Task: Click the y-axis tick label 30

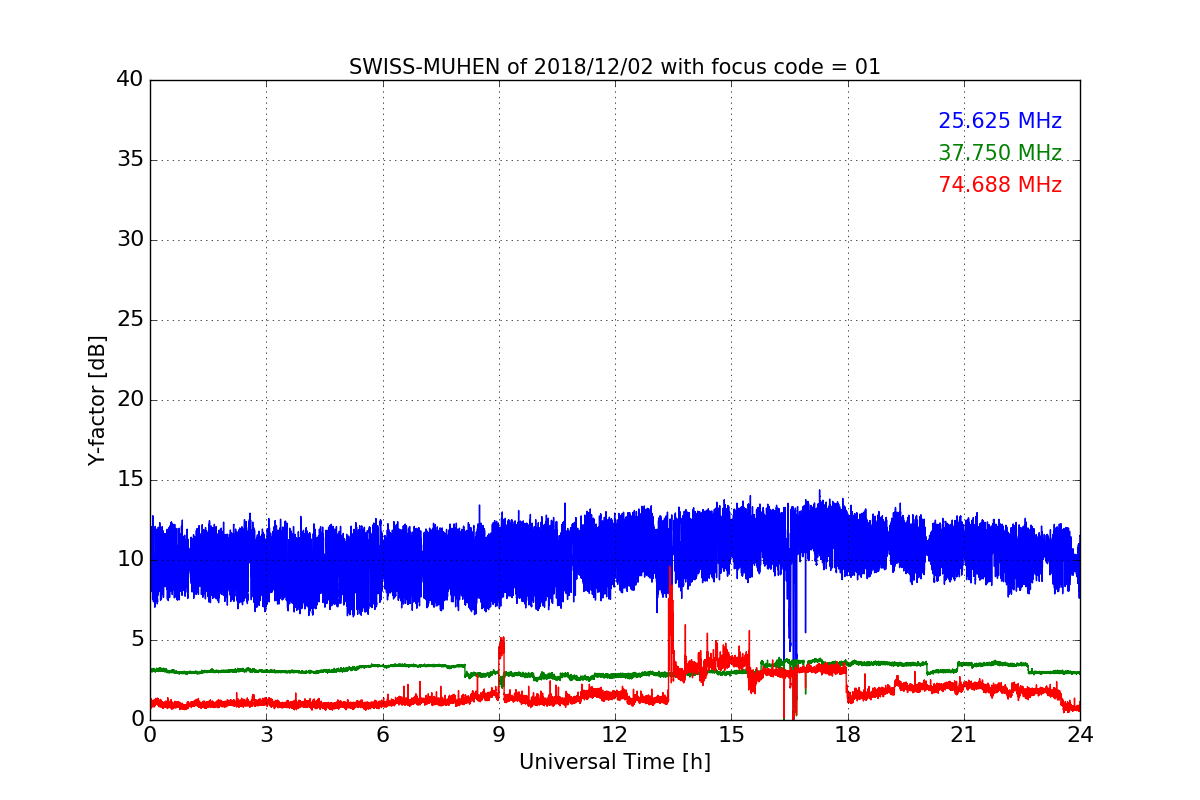Action: point(130,239)
